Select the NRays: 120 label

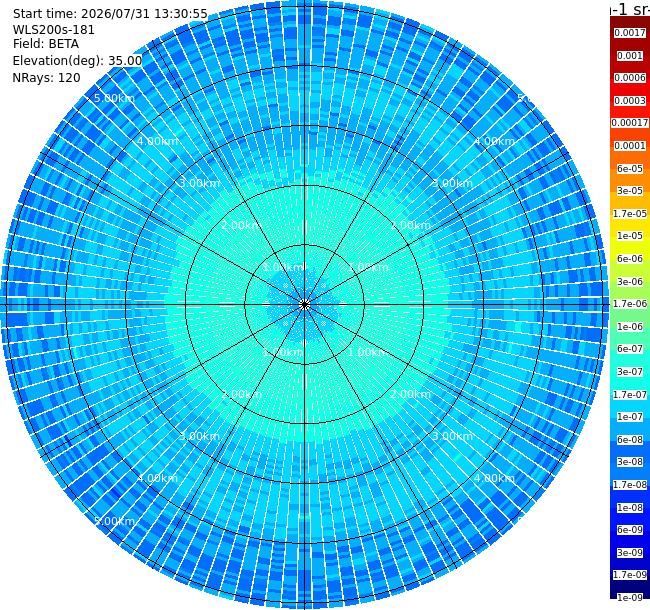[x=46, y=78]
